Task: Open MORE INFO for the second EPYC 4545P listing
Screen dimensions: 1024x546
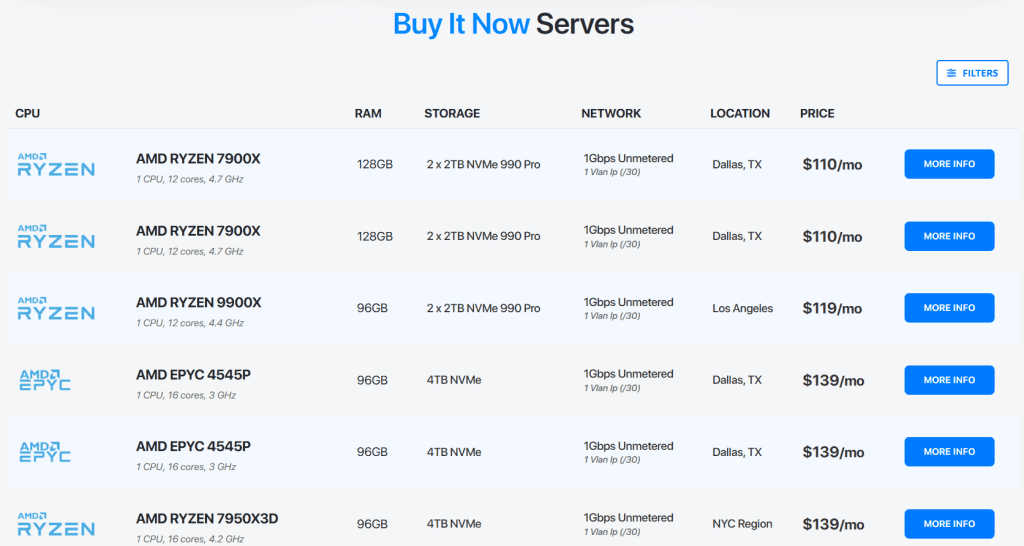Action: click(x=949, y=451)
